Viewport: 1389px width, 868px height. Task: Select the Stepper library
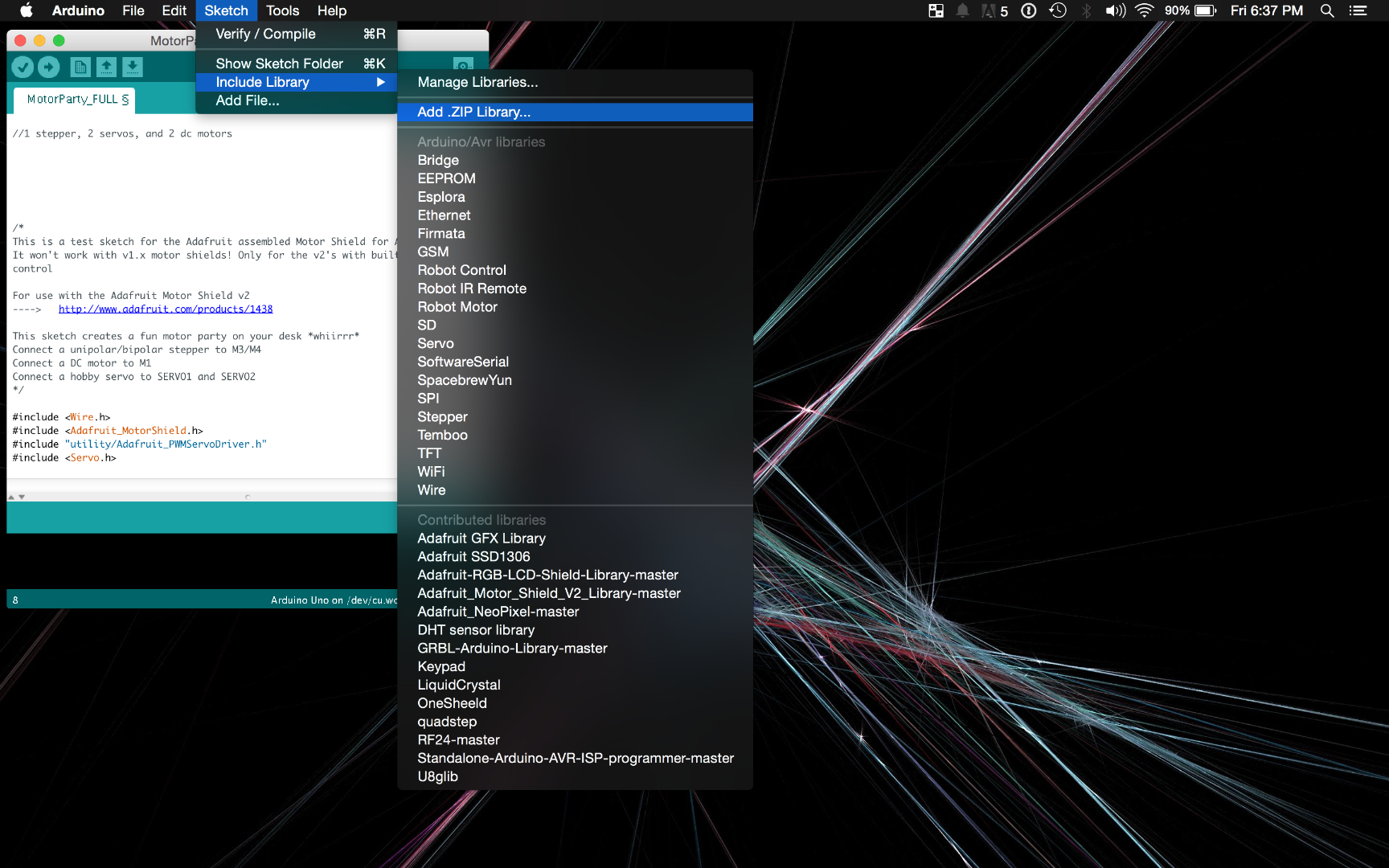pos(575,417)
